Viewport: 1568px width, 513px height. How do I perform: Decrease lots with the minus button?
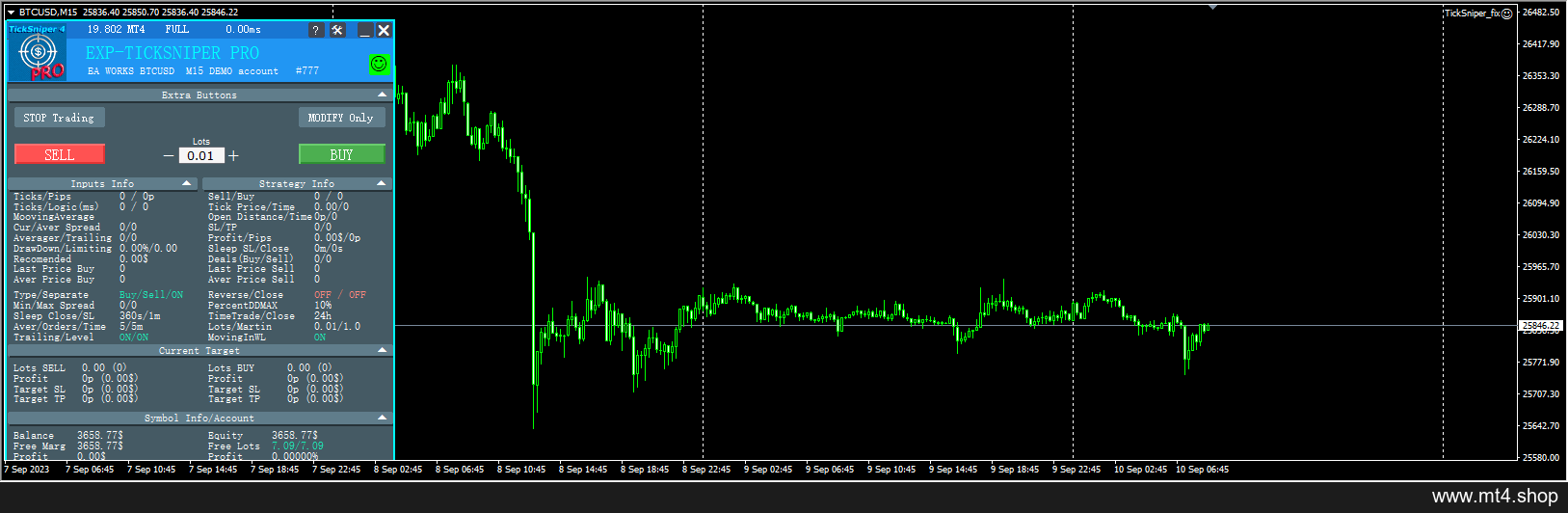click(x=169, y=155)
